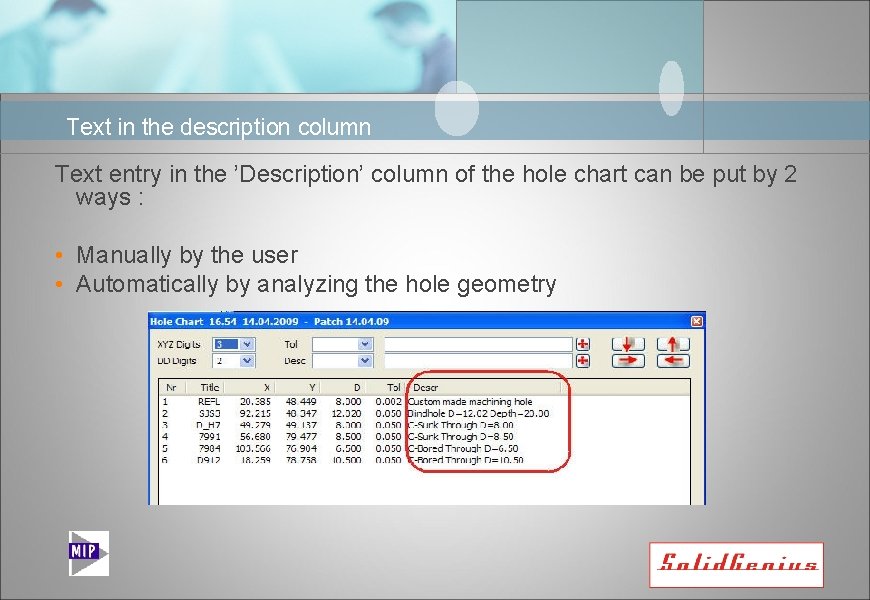Click the Y value 79.477
Viewport: 870px width, 600px height.
coord(301,437)
